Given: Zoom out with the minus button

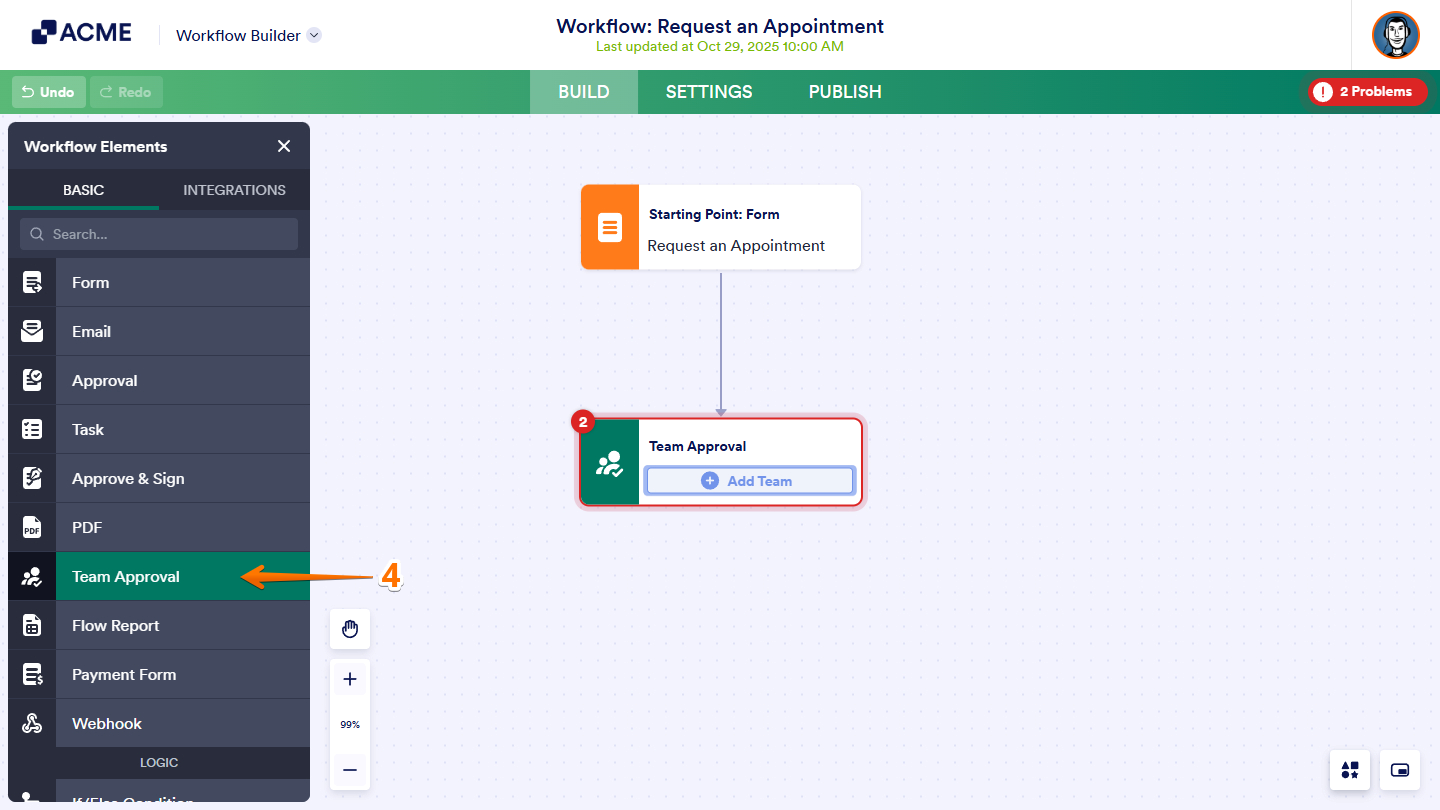Looking at the screenshot, I should tap(350, 770).
